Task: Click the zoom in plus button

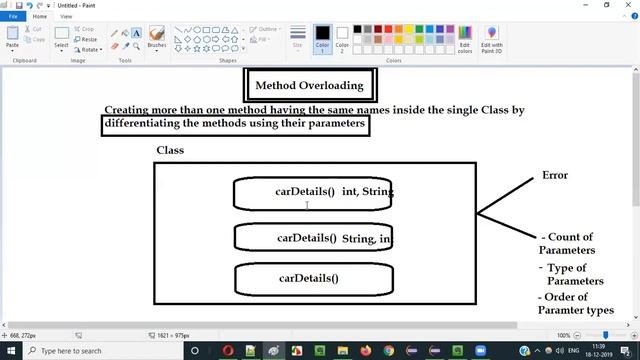Action: click(x=634, y=336)
